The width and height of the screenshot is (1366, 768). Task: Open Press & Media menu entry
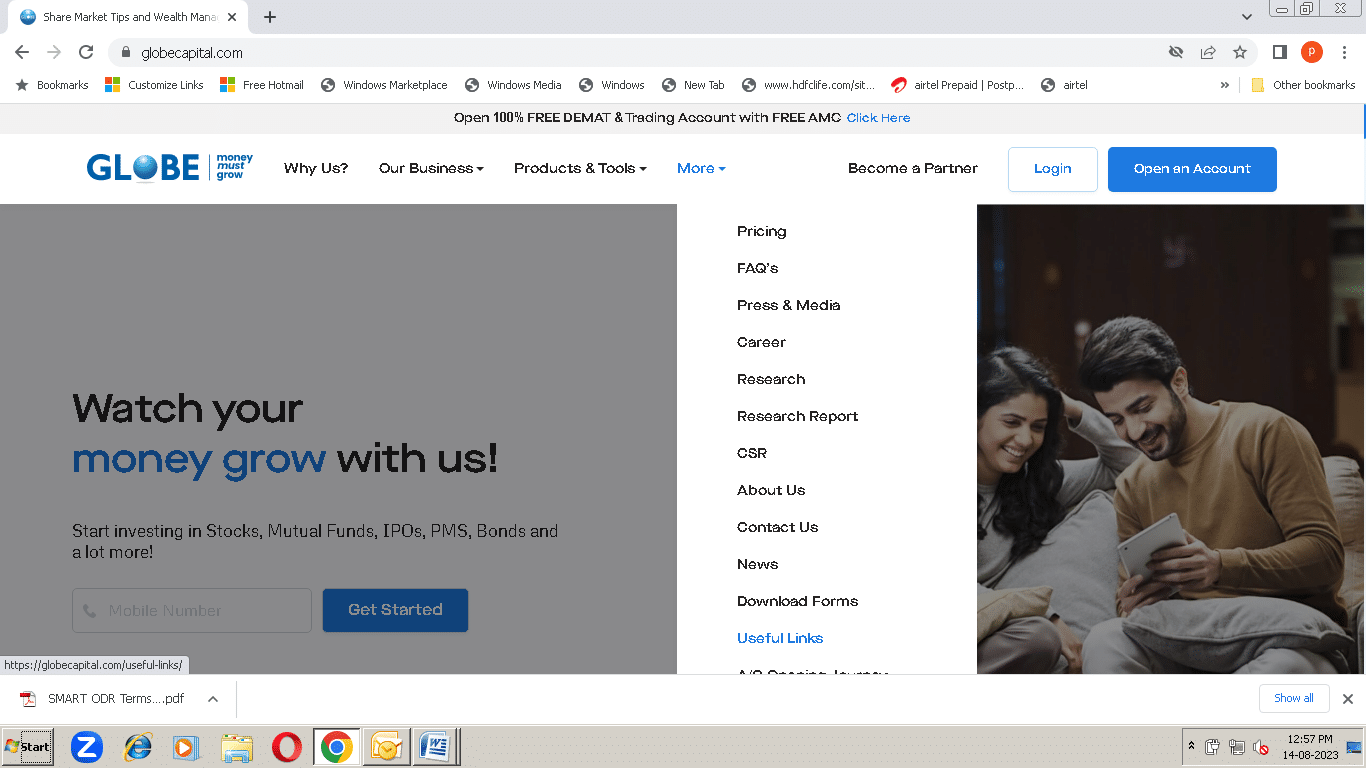pyautogui.click(x=788, y=305)
